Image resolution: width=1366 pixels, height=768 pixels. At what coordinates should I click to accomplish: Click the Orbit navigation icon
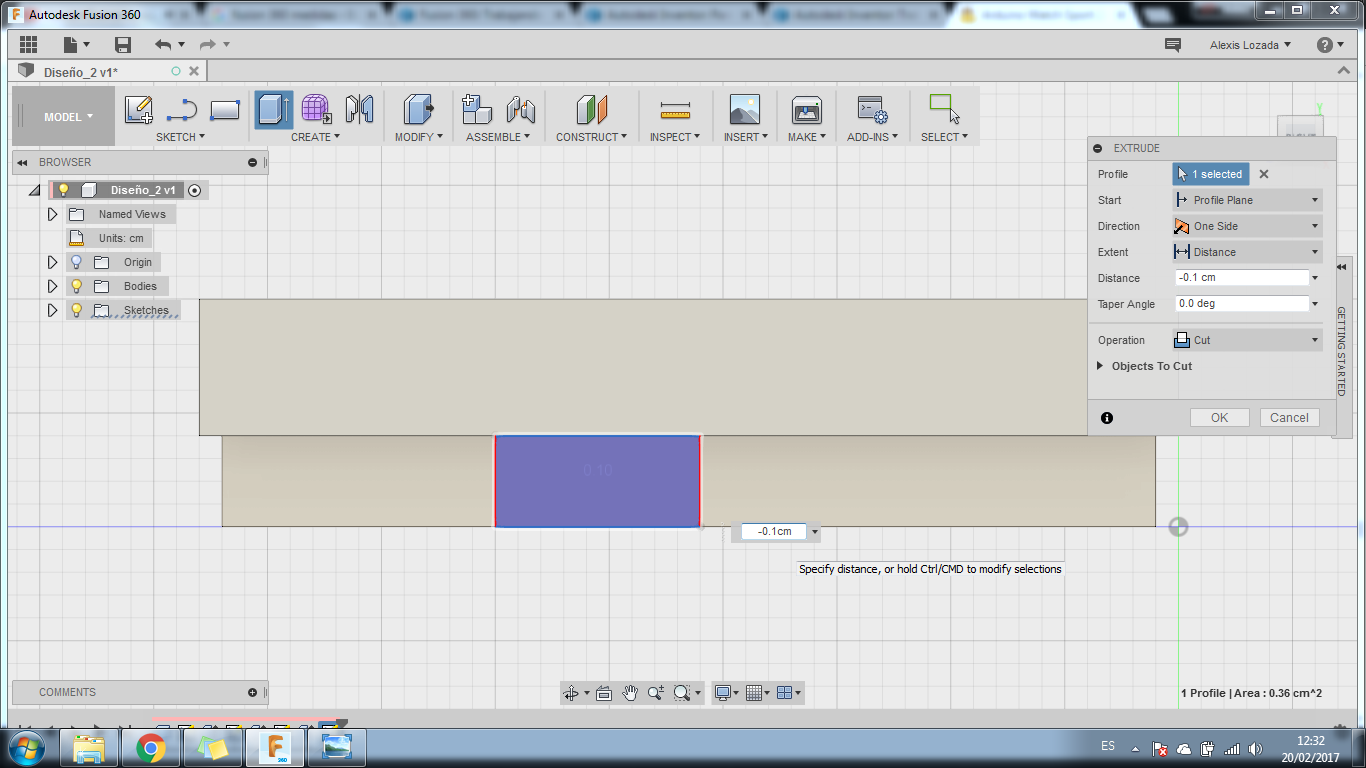(571, 692)
